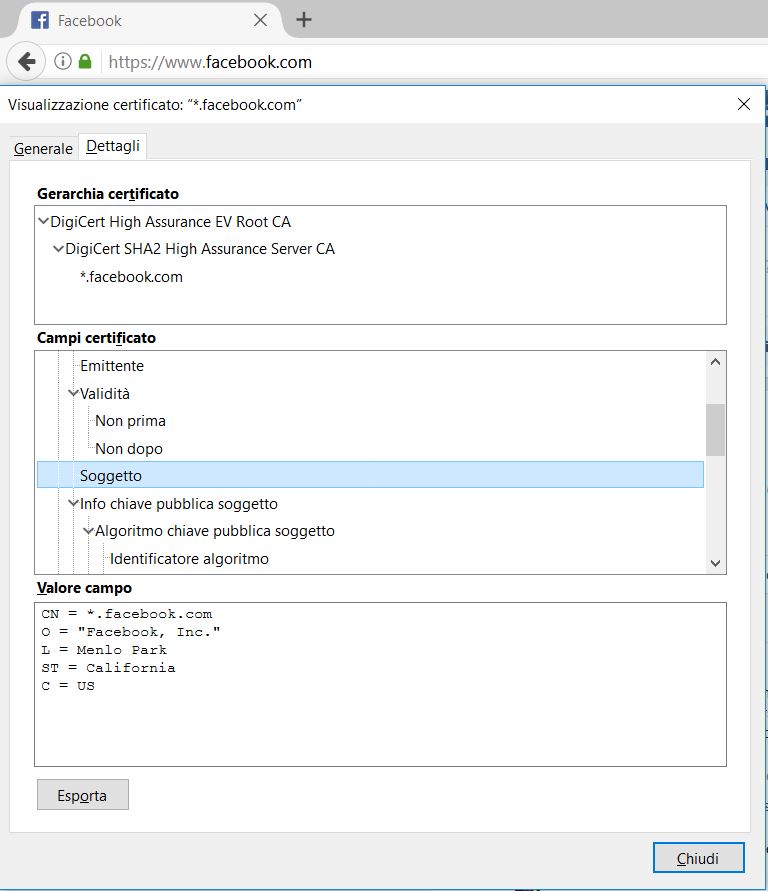Click the Campi certificato scrollbar thumb
The image size is (768, 891).
pos(715,430)
